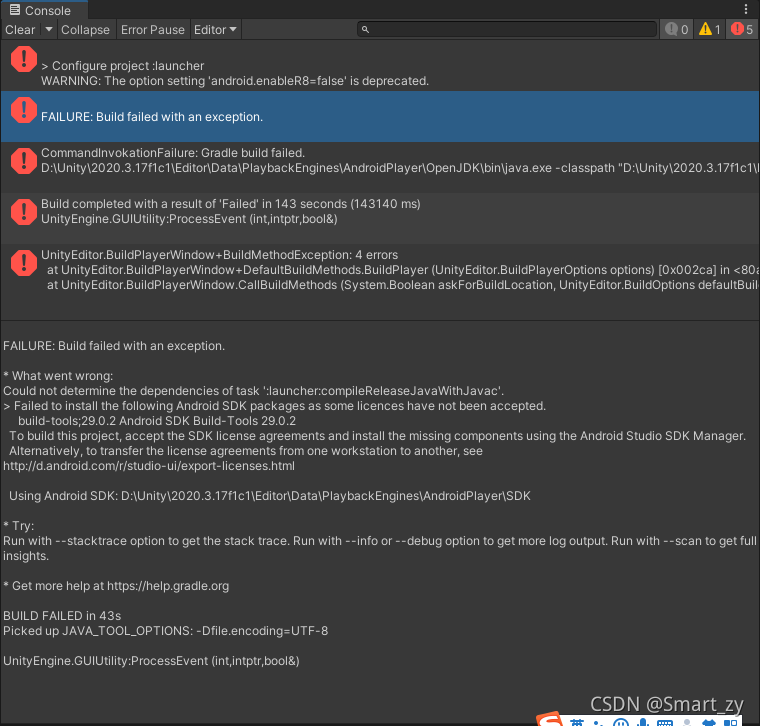Click the 'Picked up JAVA_TOOL_OPTIONS' line
760x726 pixels.
165,631
